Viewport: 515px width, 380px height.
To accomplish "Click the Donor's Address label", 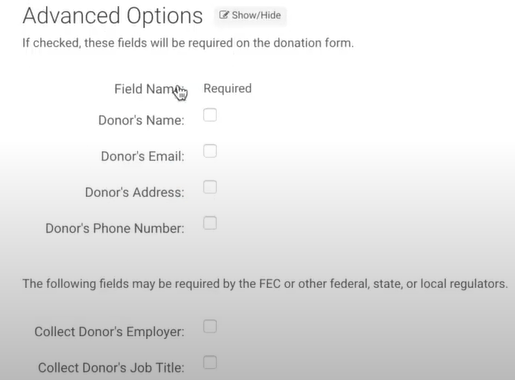I will [x=135, y=192].
